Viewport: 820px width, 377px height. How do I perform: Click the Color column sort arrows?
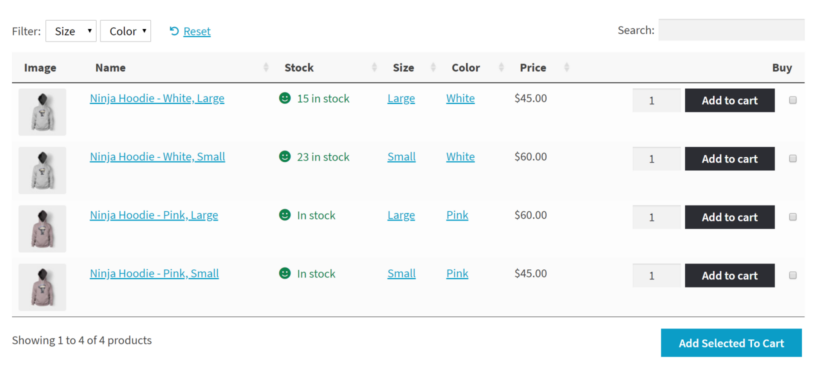(x=502, y=67)
